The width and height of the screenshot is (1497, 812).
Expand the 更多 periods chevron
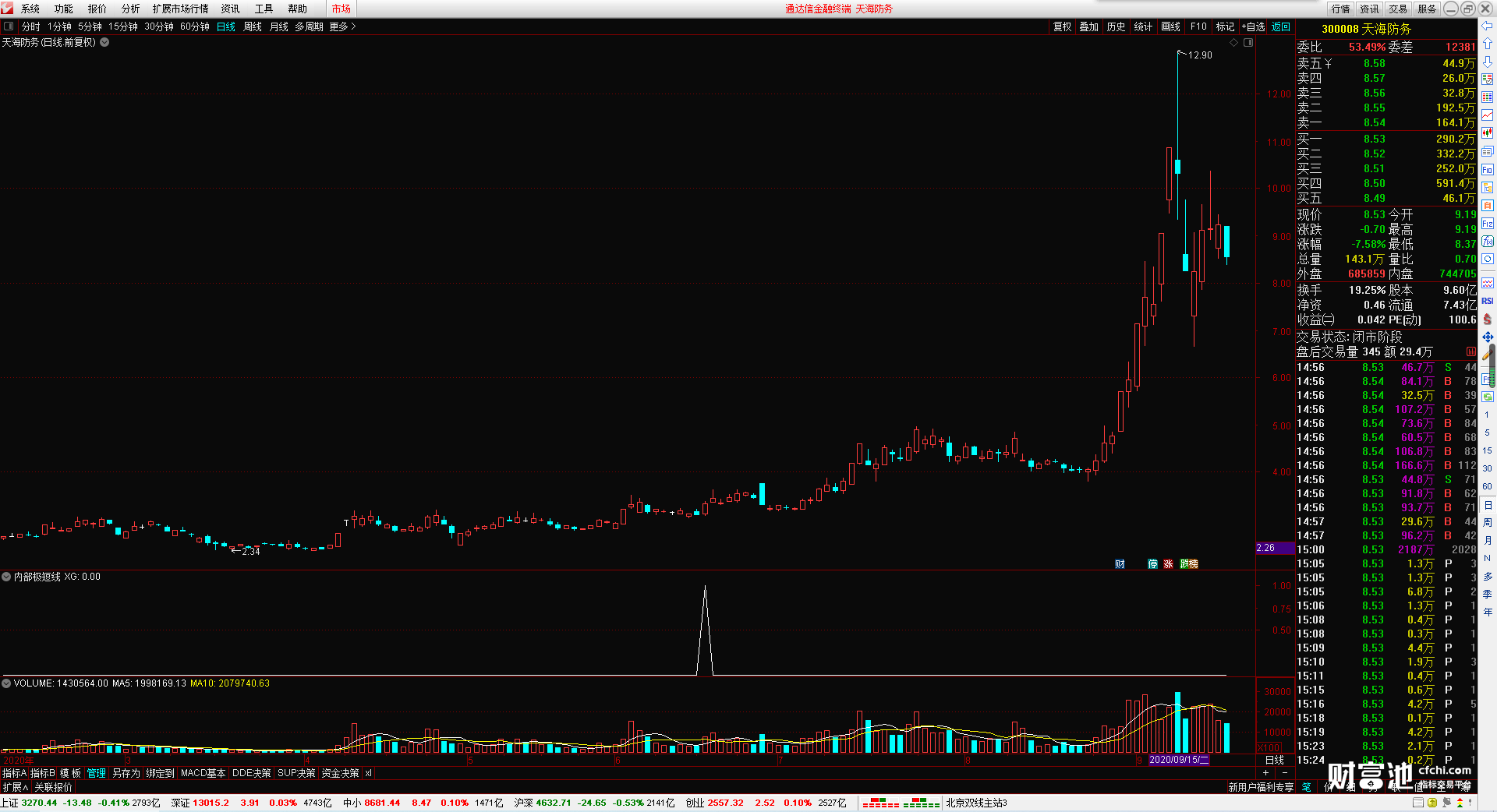(x=343, y=26)
